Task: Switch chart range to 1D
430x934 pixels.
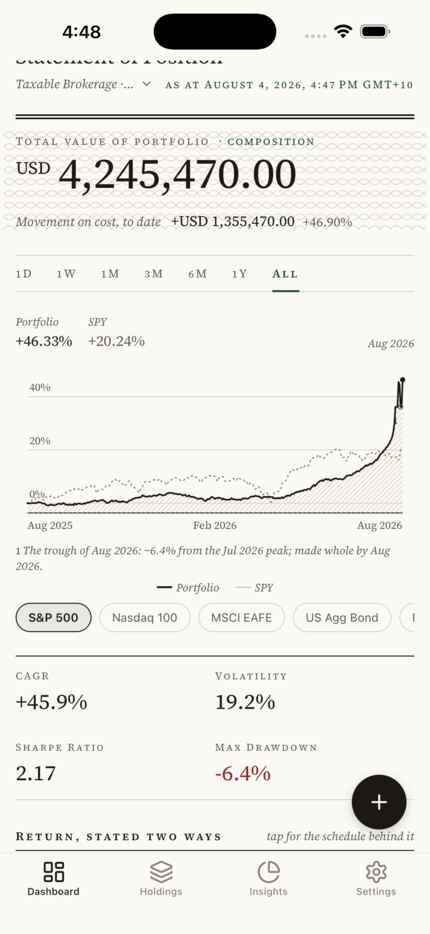Action: click(24, 274)
